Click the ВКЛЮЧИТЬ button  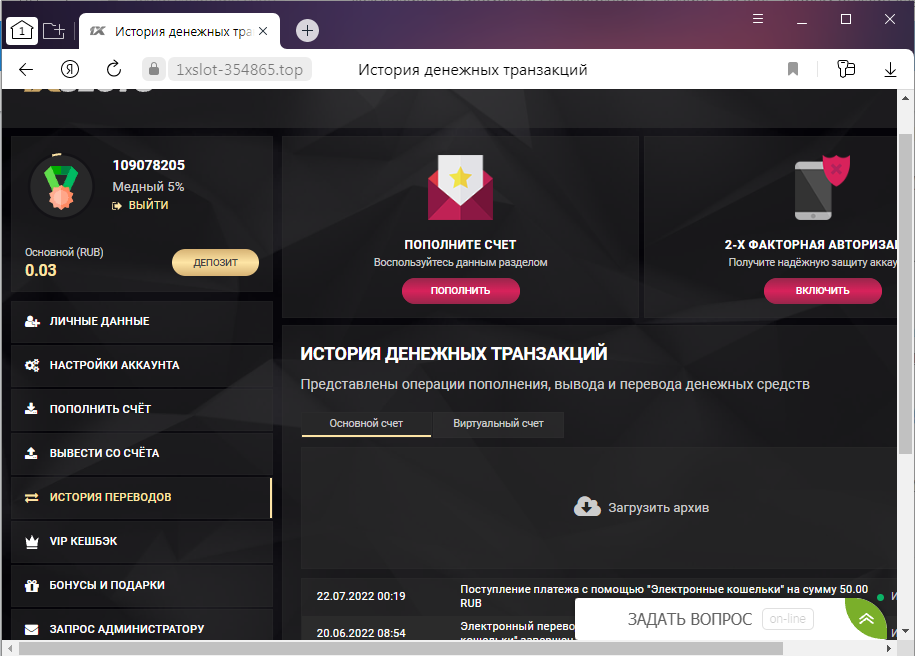pyautogui.click(x=822, y=291)
